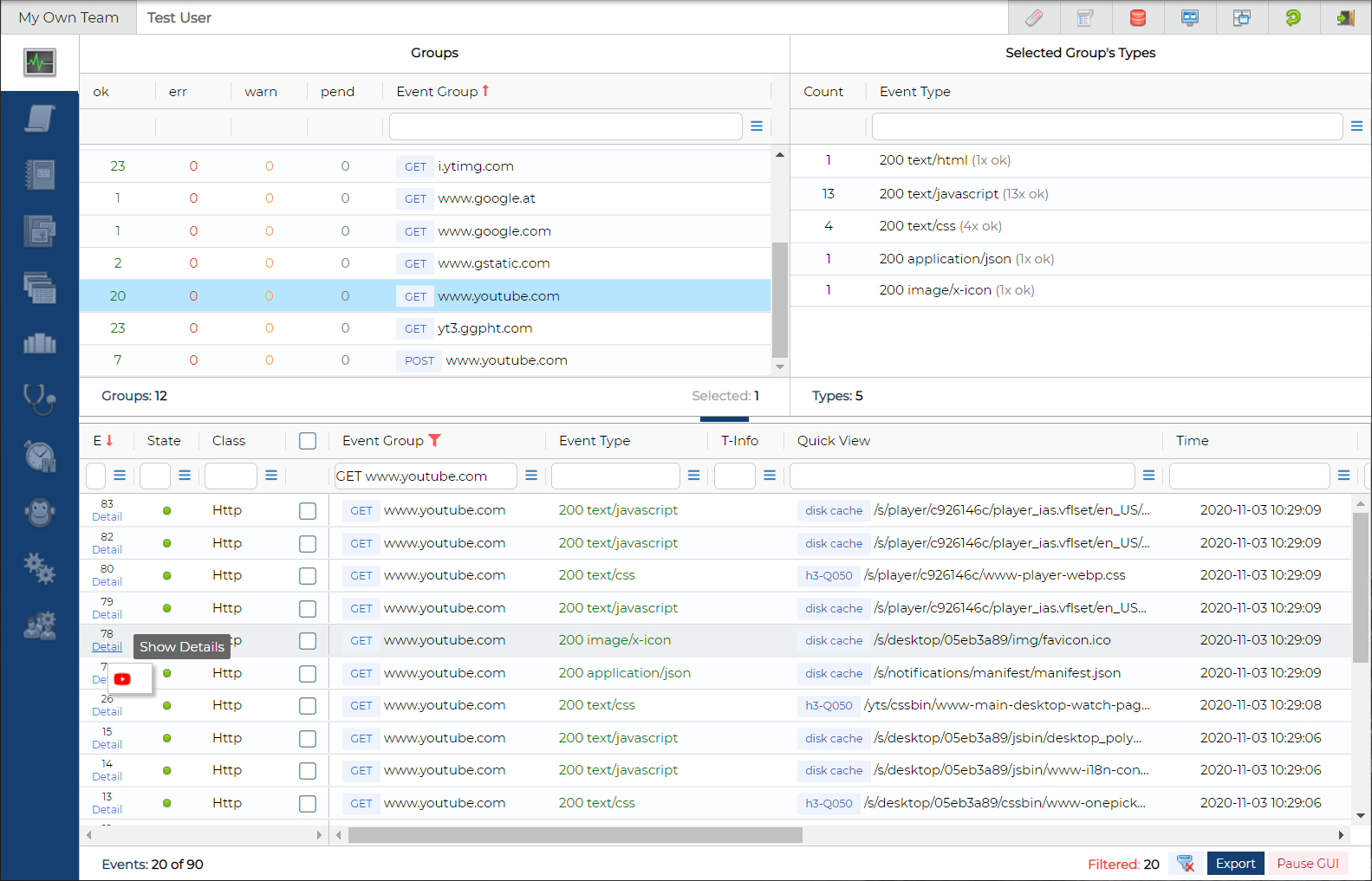Open the E column filter menu
Viewport: 1372px width, 881px height.
coord(120,476)
